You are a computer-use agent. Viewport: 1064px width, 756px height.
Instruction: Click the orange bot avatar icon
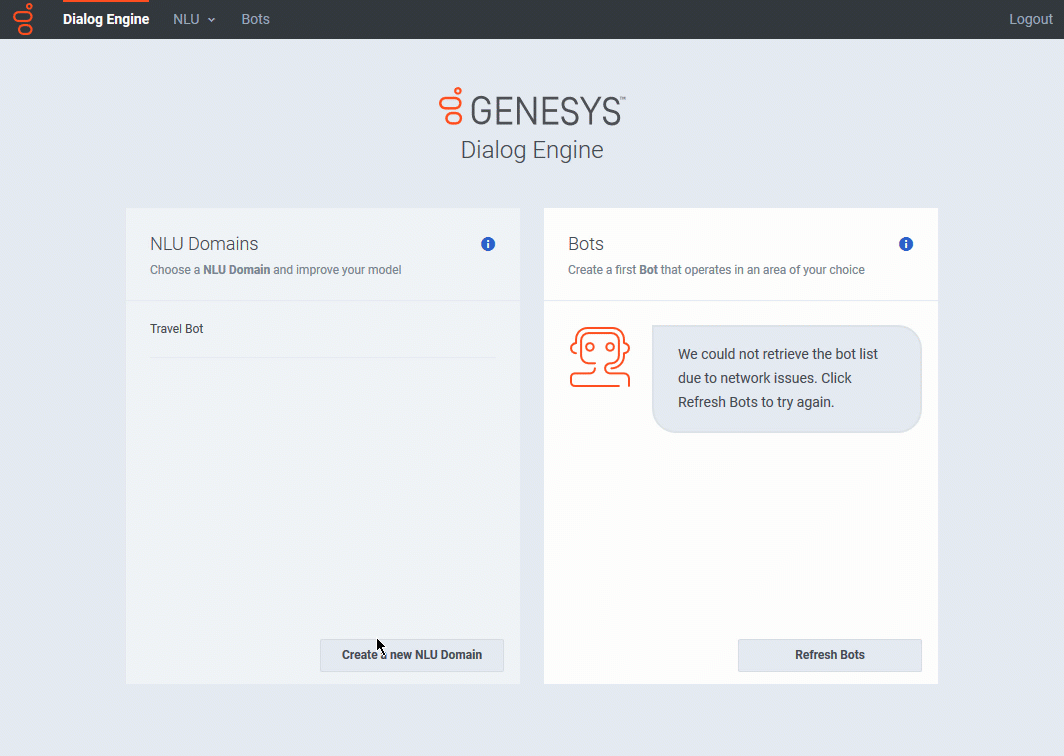[x=600, y=357]
